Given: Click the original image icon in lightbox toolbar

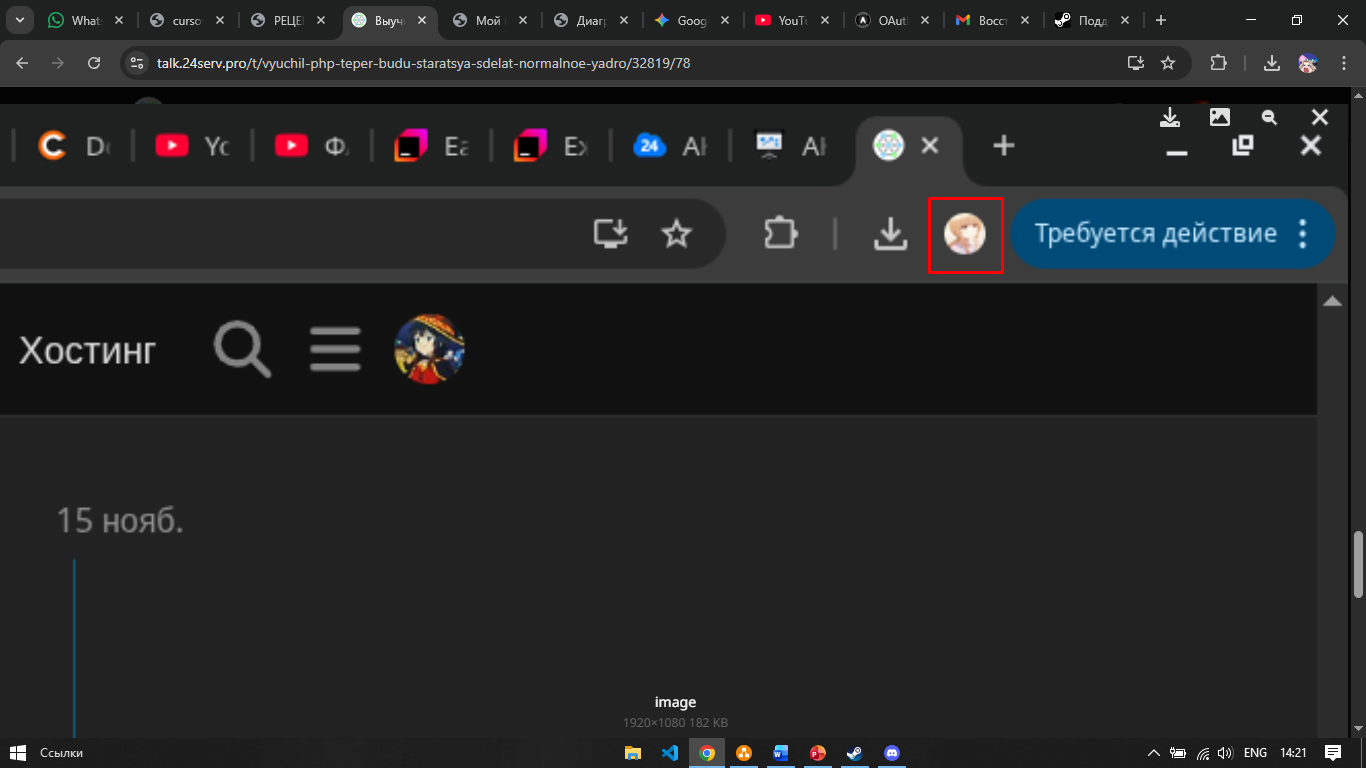Looking at the screenshot, I should point(1220,117).
